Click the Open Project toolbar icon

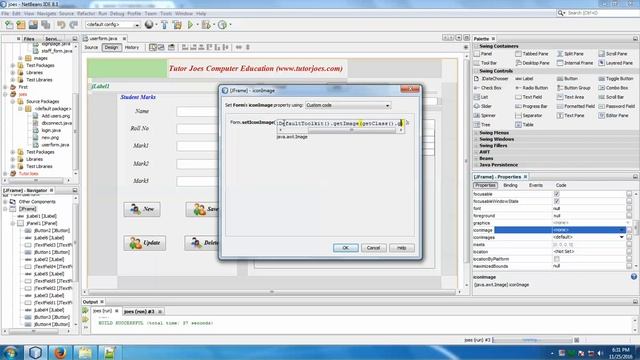(33, 25)
